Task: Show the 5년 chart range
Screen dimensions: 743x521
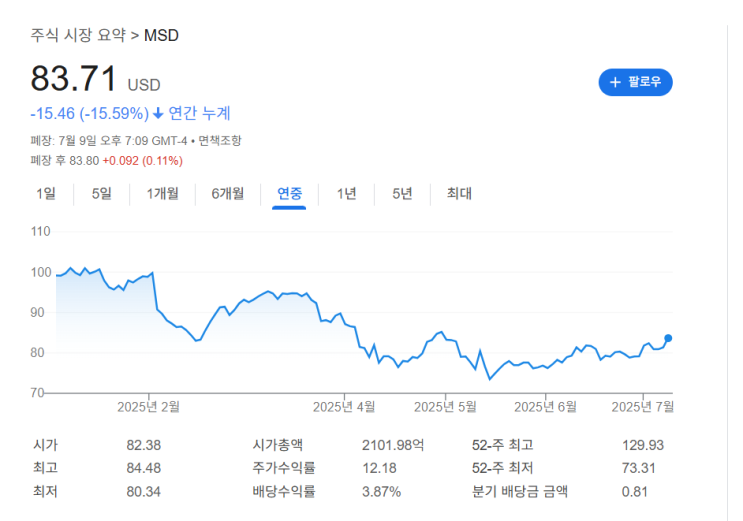Action: [x=402, y=193]
